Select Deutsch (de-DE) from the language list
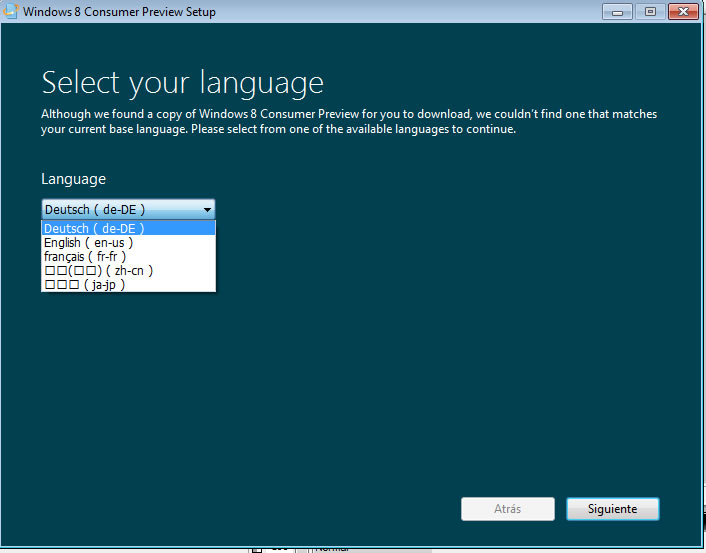This screenshot has height=553, width=706. coord(128,228)
